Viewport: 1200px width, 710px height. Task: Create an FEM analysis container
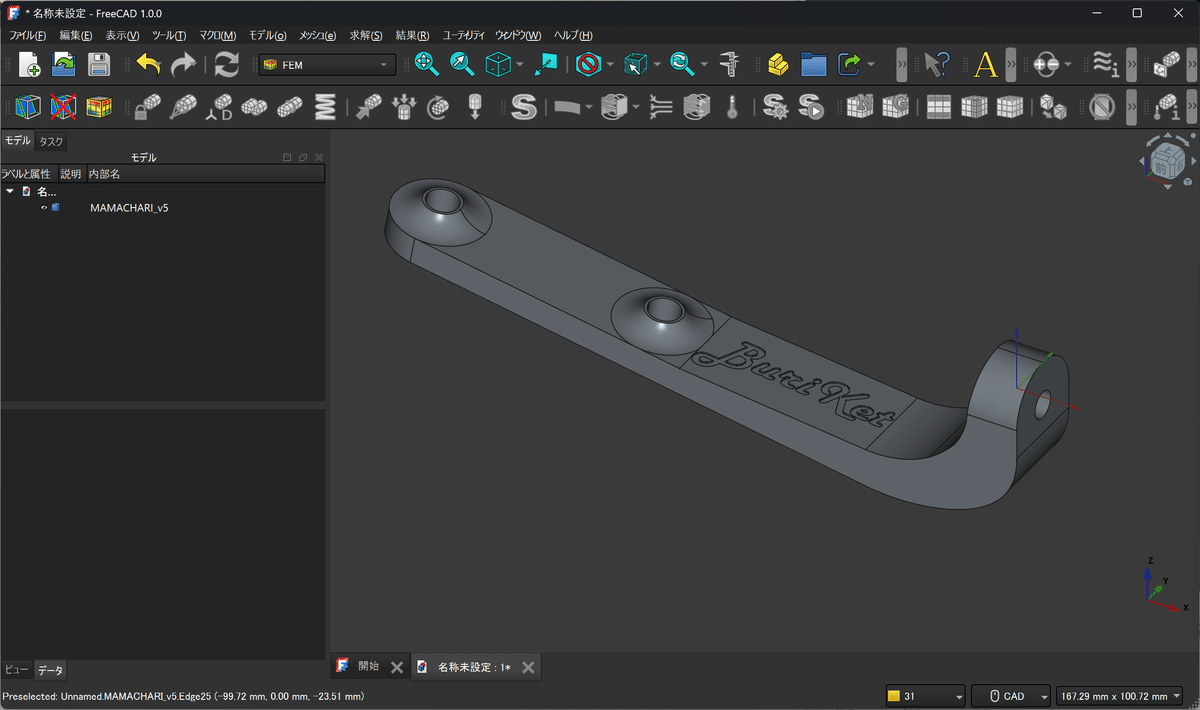click(x=30, y=106)
